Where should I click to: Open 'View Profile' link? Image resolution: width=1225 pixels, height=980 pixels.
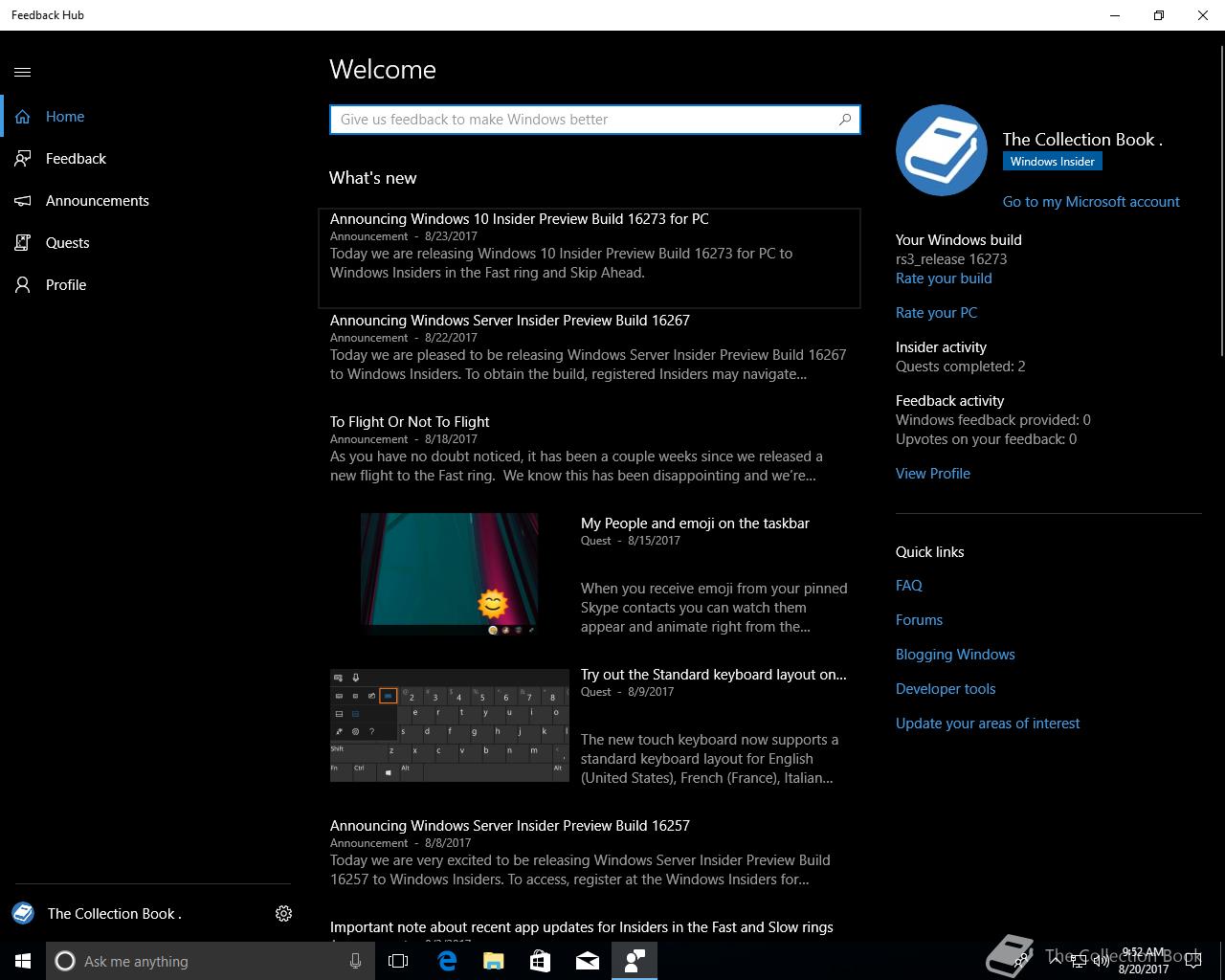point(933,474)
